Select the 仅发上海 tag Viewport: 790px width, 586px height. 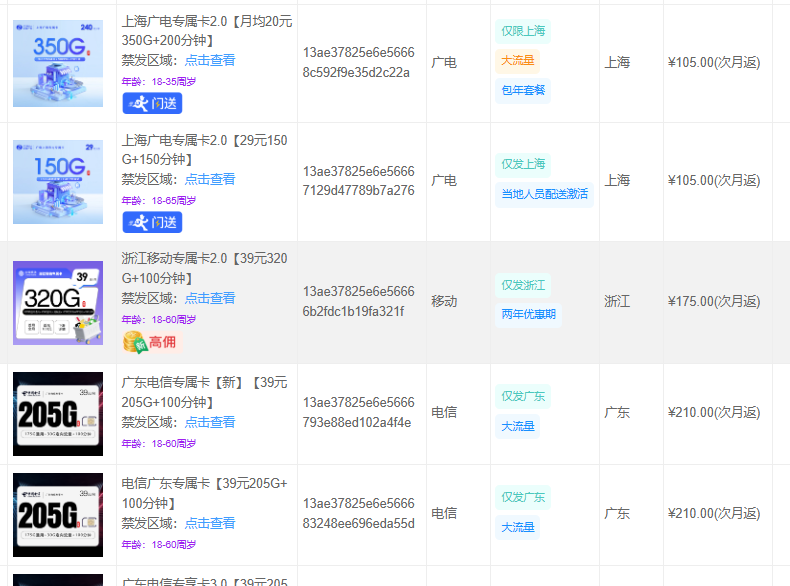pos(523,164)
